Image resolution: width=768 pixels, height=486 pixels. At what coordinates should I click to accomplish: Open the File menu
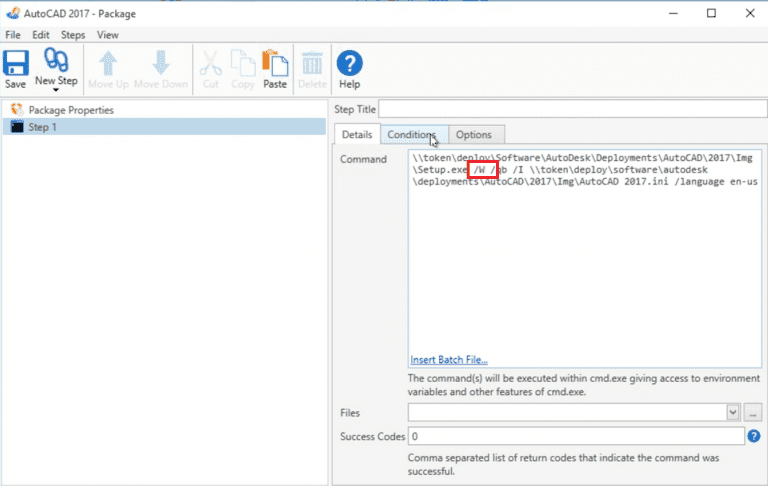(x=13, y=35)
